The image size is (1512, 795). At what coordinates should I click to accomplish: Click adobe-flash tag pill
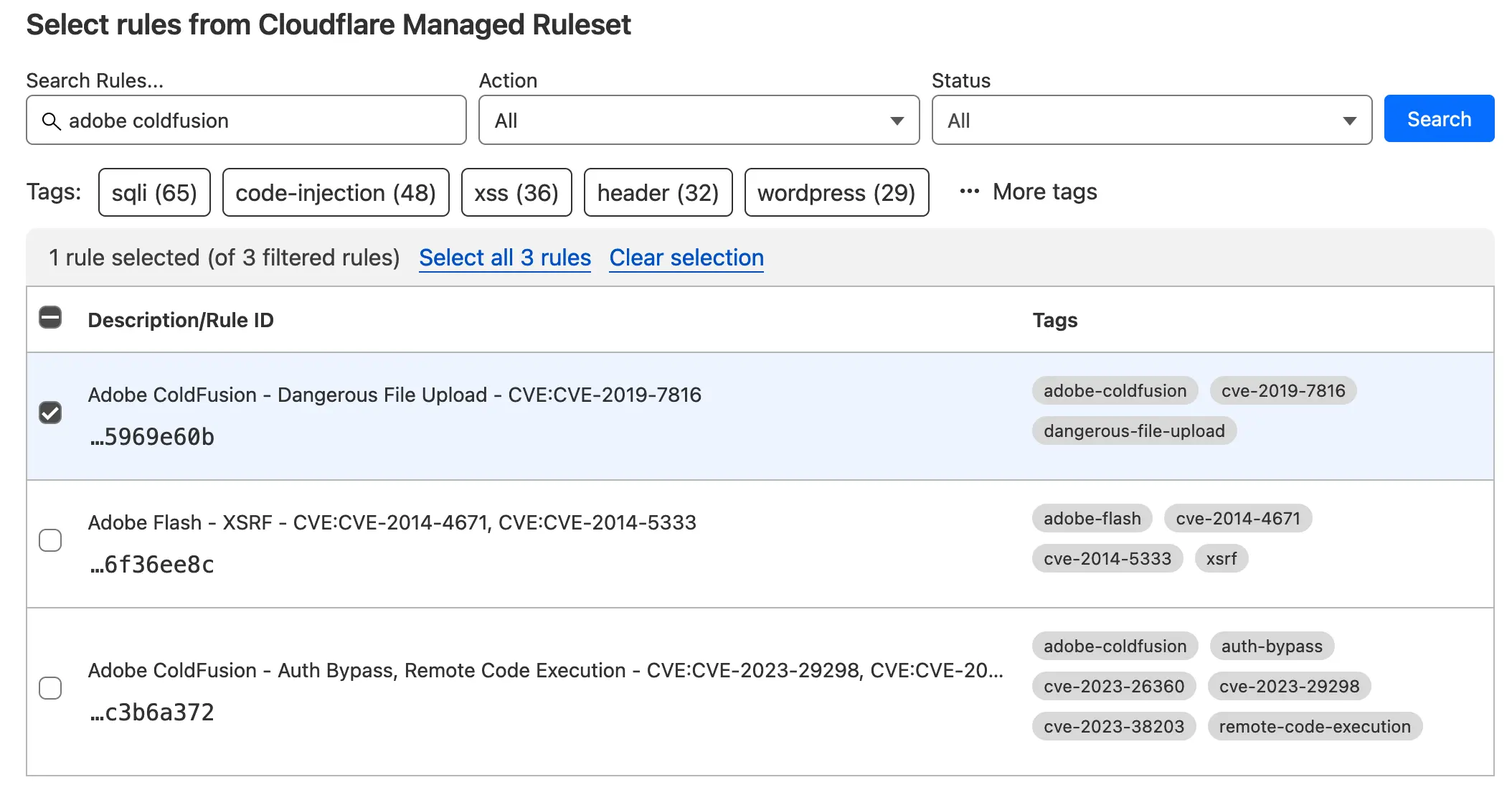[x=1092, y=519]
